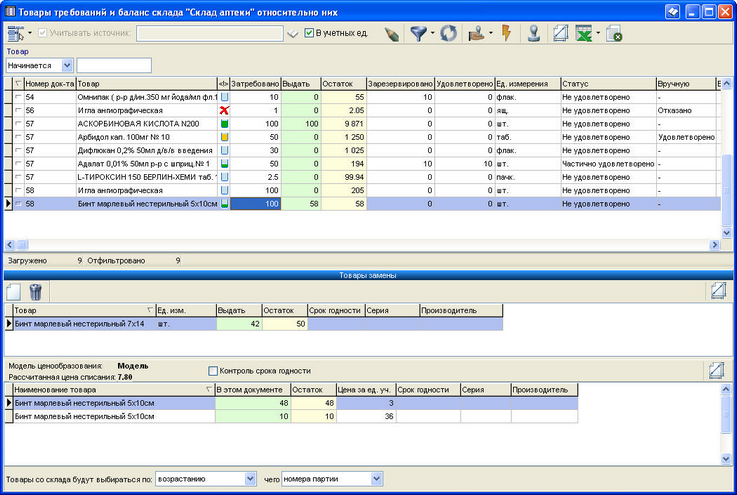Click the empty glass icon in the Дифлюкан row
Screen dimensions: 737x495
[224, 150]
